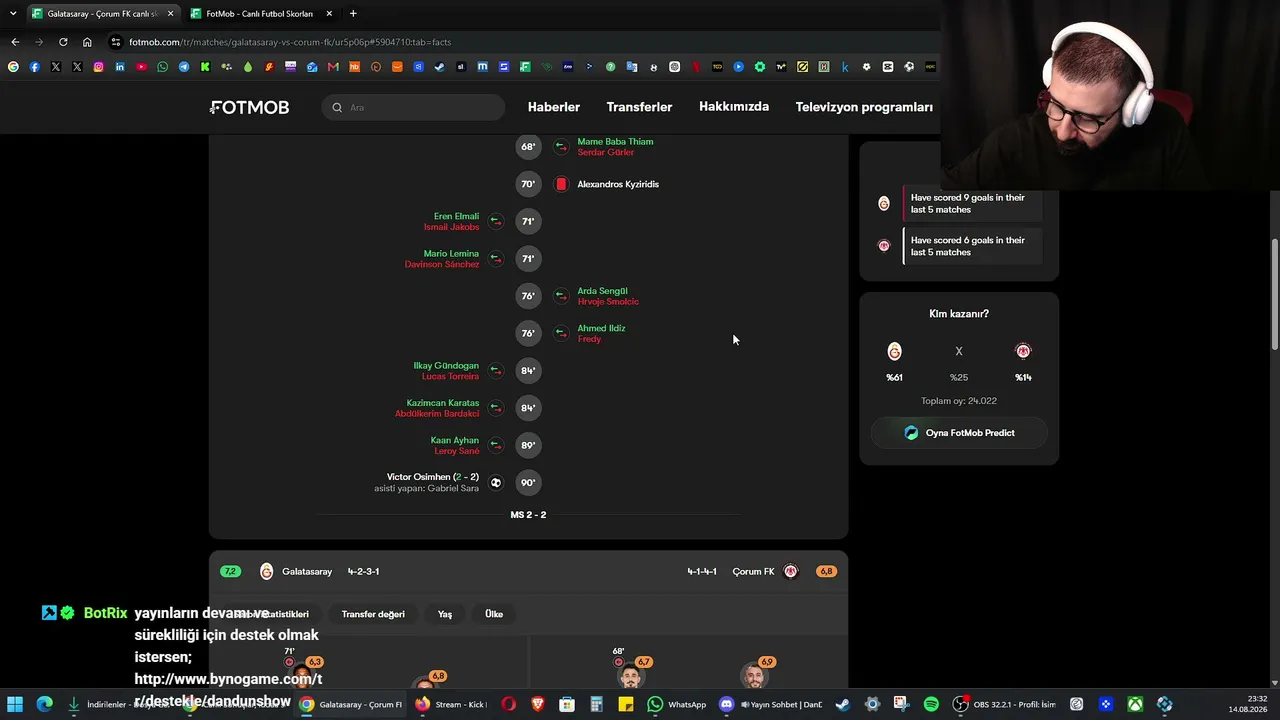
Task: Open the WhatsApp bookmark
Action: pos(163,67)
